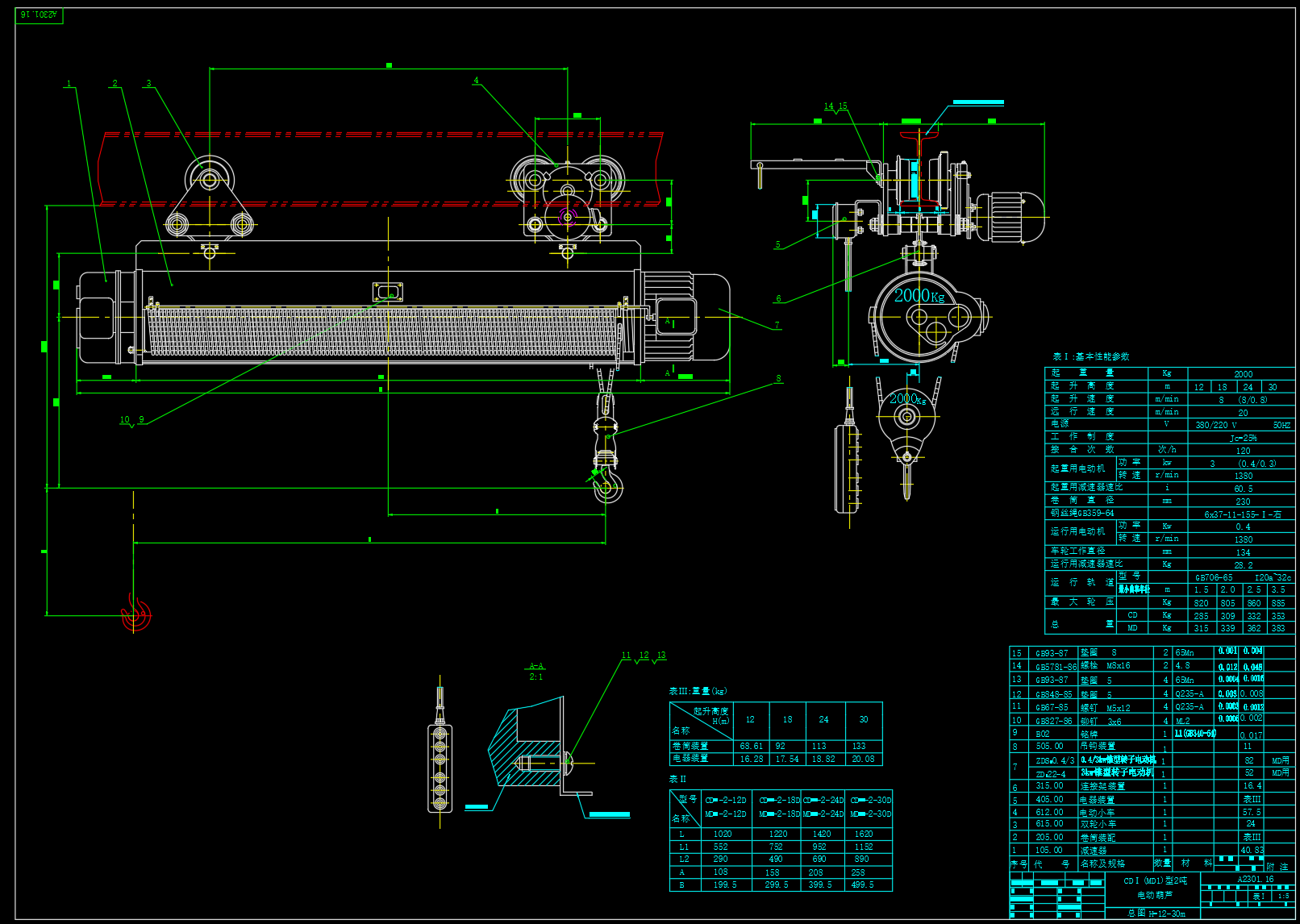Select callout number 8 near the hook
1300x924 pixels.
[778, 379]
